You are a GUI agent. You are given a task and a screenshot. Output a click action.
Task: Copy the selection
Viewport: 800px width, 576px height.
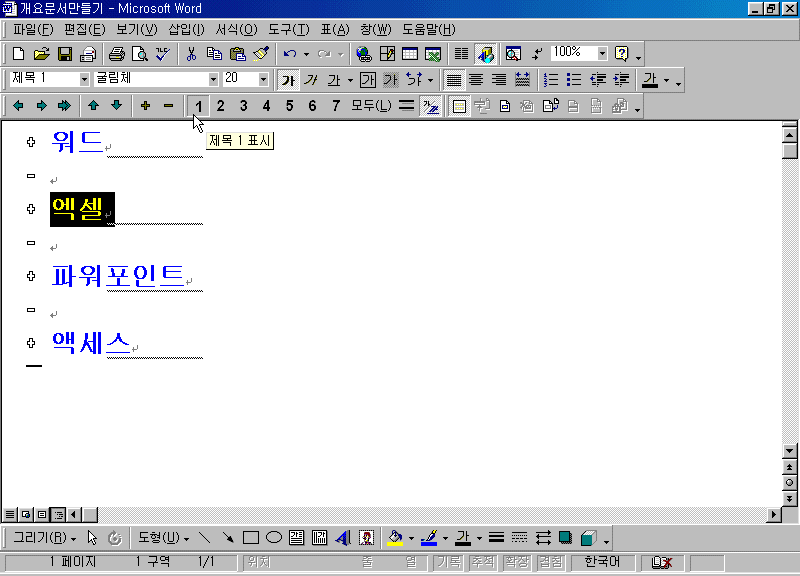pyautogui.click(x=214, y=54)
